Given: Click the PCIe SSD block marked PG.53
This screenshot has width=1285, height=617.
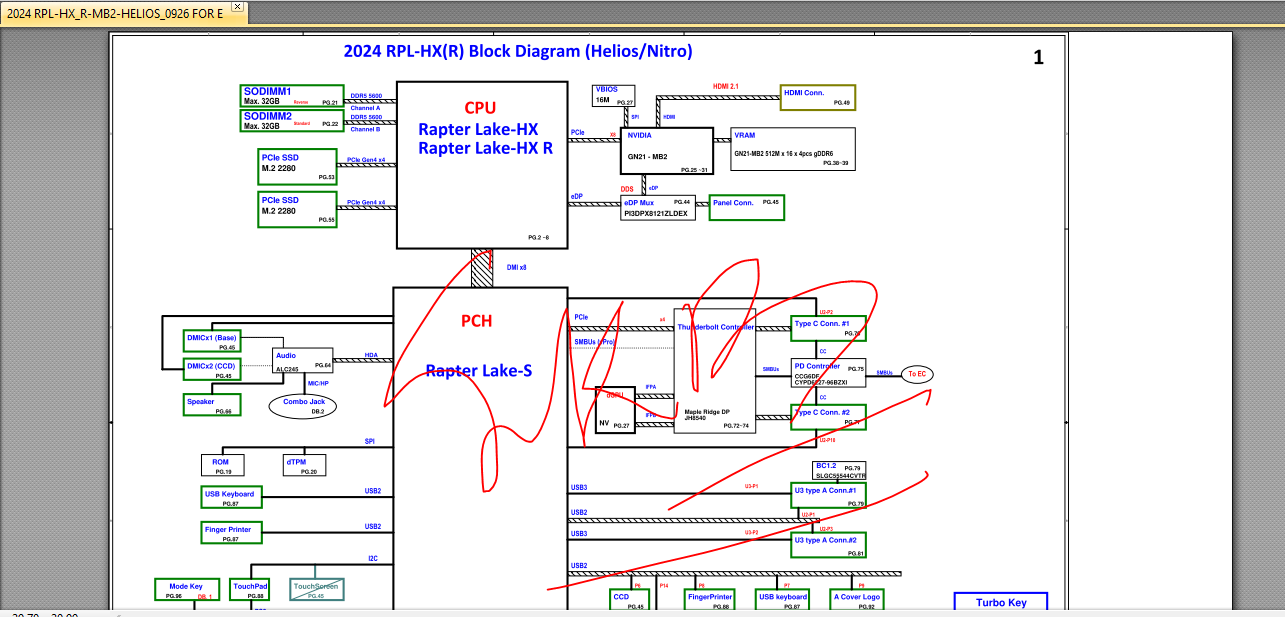Looking at the screenshot, I should pyautogui.click(x=298, y=166).
